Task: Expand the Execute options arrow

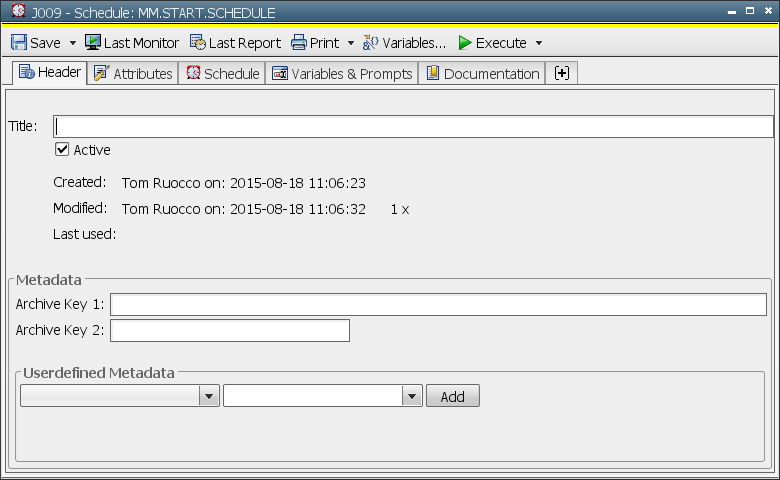Action: click(539, 44)
